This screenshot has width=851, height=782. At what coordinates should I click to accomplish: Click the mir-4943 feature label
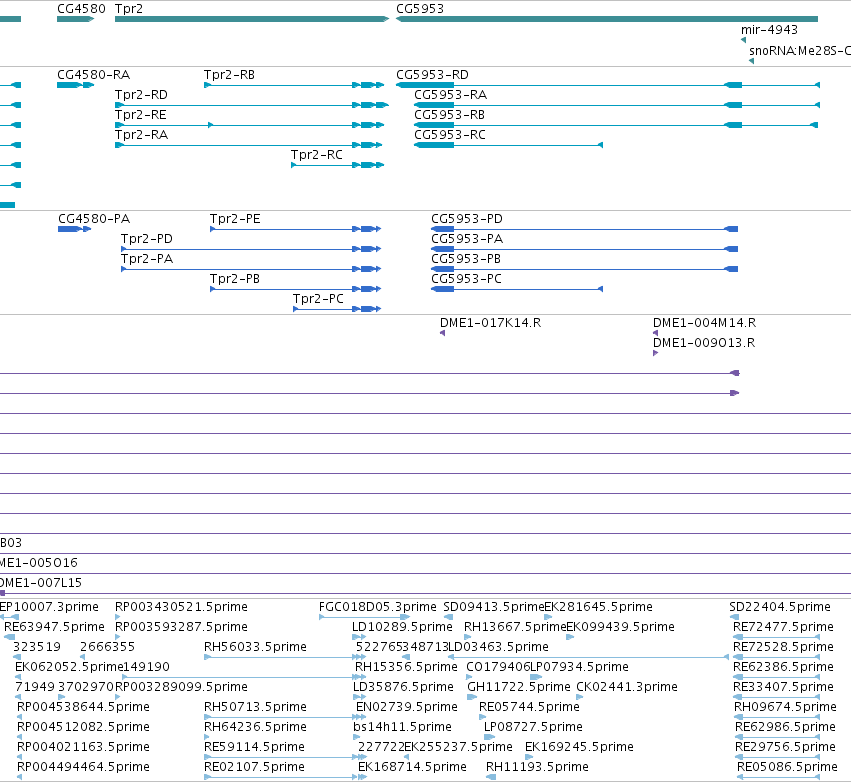pos(769,29)
